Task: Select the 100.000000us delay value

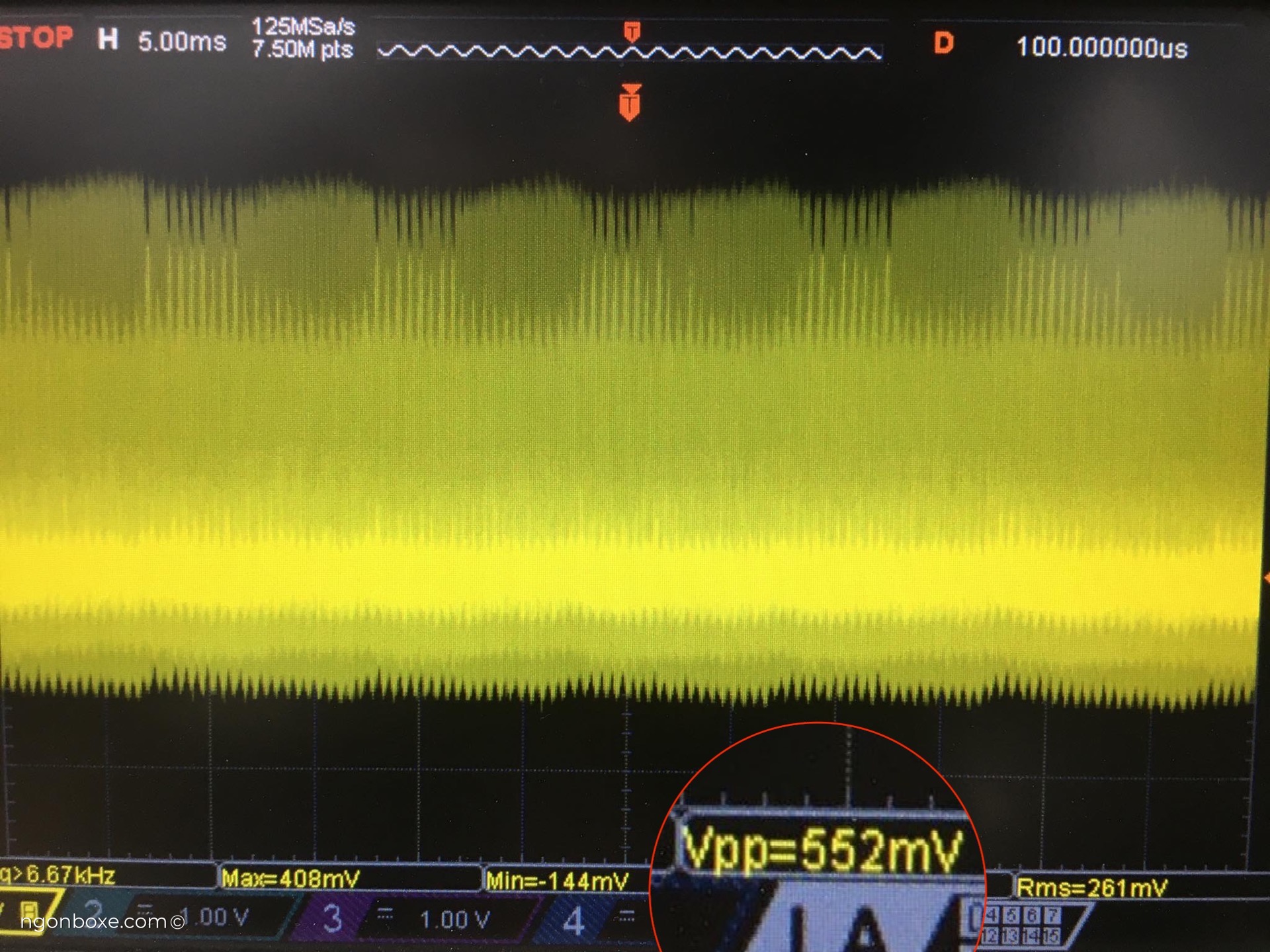Action: click(1102, 48)
